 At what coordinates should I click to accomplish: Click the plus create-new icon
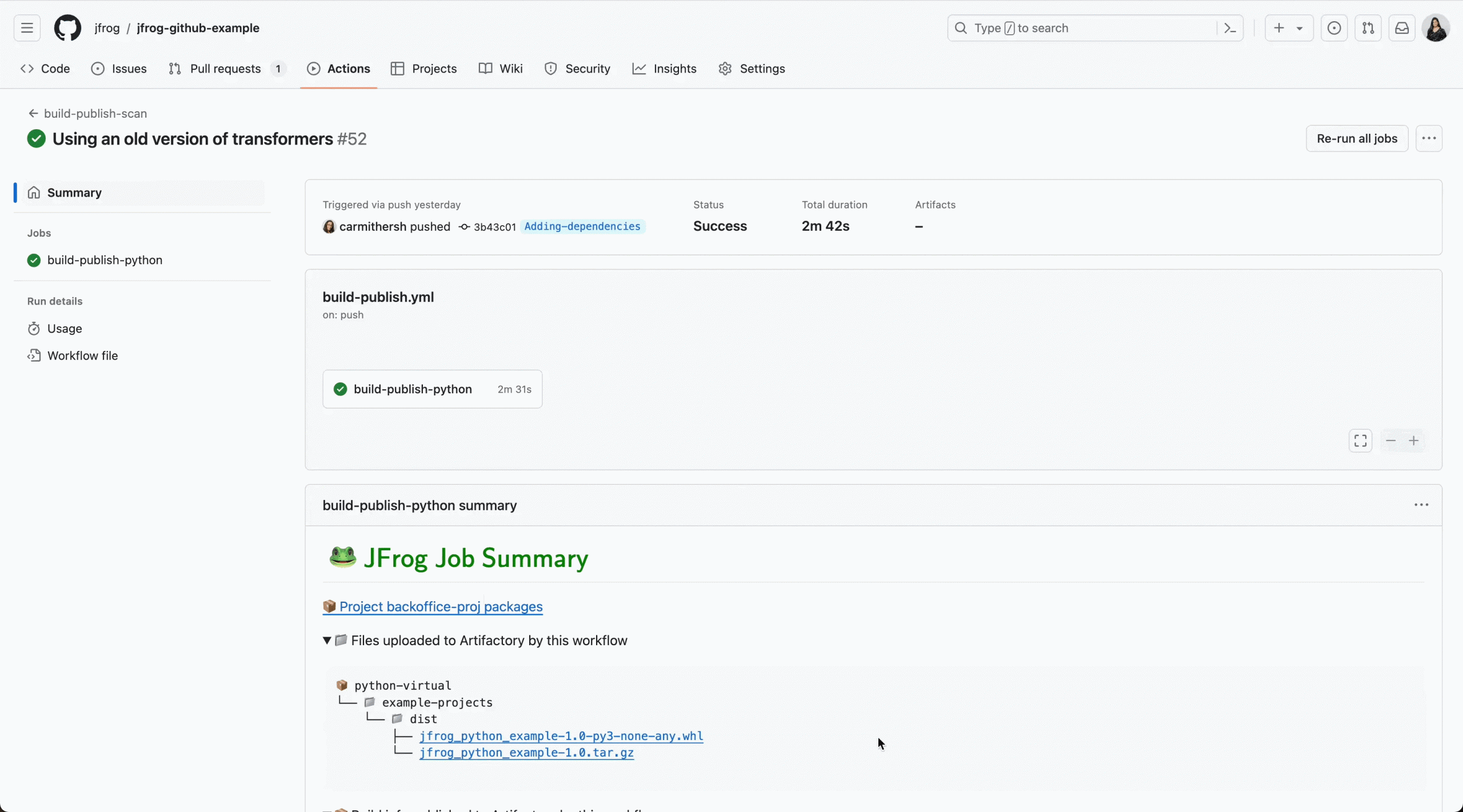tap(1279, 28)
